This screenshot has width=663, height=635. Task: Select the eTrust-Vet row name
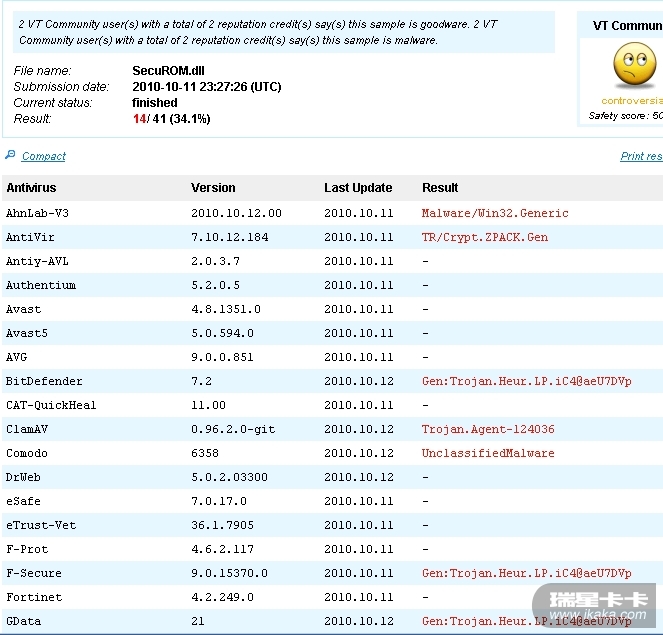pyautogui.click(x=41, y=526)
